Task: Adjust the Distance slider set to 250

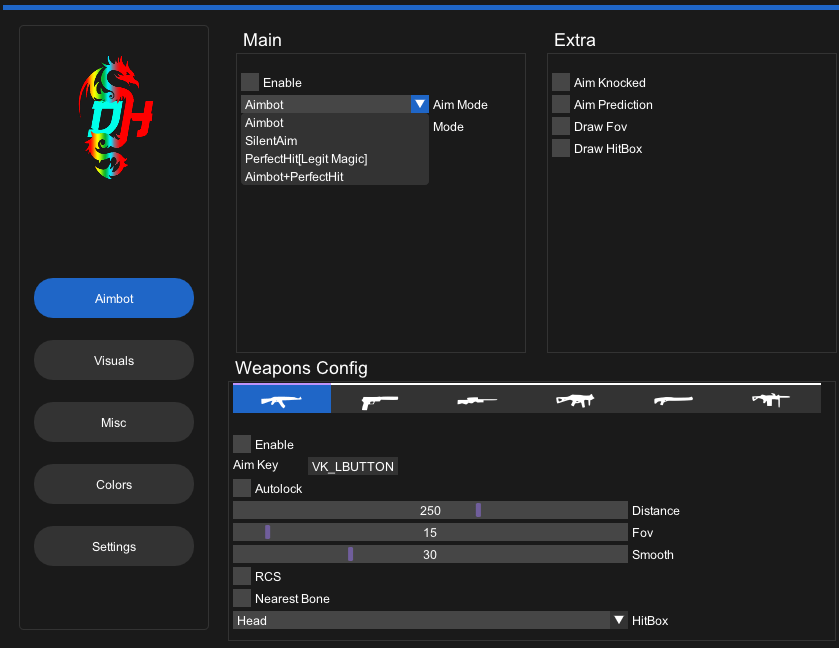Action: pos(430,510)
